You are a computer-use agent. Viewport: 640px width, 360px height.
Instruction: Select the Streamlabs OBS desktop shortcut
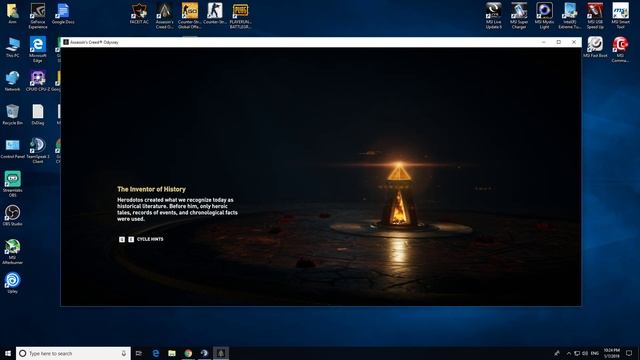[13, 184]
